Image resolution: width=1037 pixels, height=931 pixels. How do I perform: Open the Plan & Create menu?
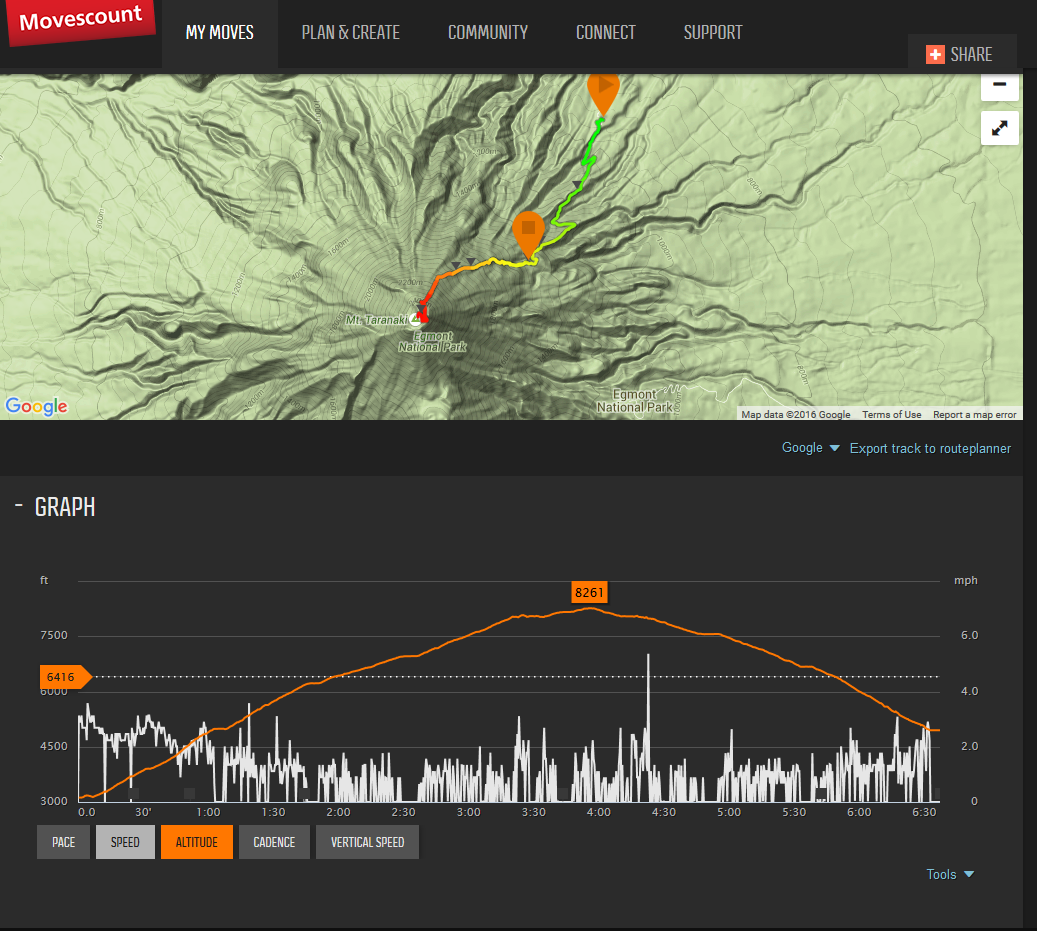(351, 33)
